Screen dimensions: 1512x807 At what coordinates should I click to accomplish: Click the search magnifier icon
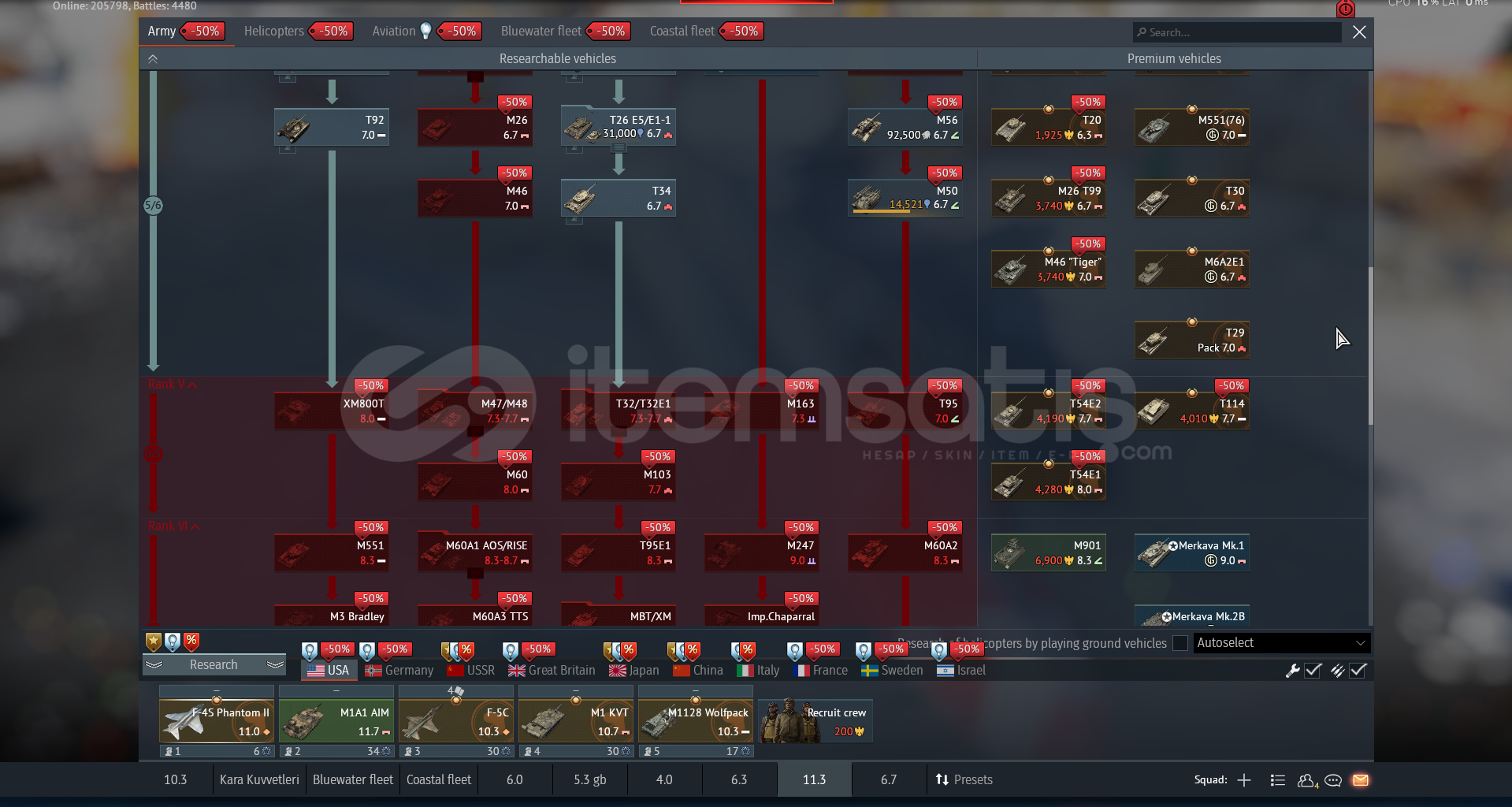[1142, 32]
